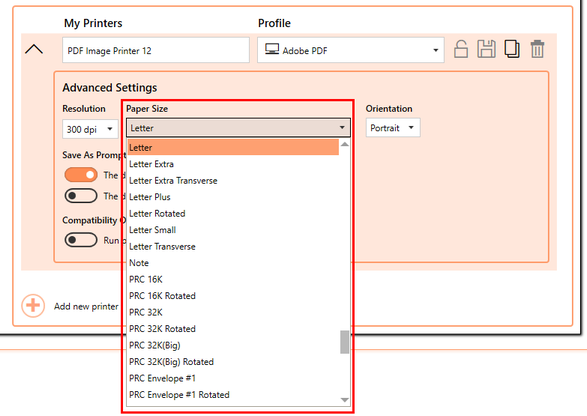Pick PRC 32K(Big) Rotated option
This screenshot has height=416, width=587.
233,362
